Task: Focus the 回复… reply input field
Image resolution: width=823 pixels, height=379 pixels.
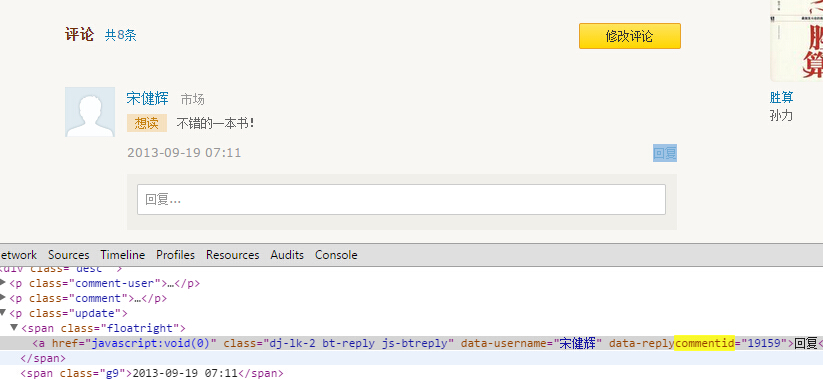Action: 402,199
